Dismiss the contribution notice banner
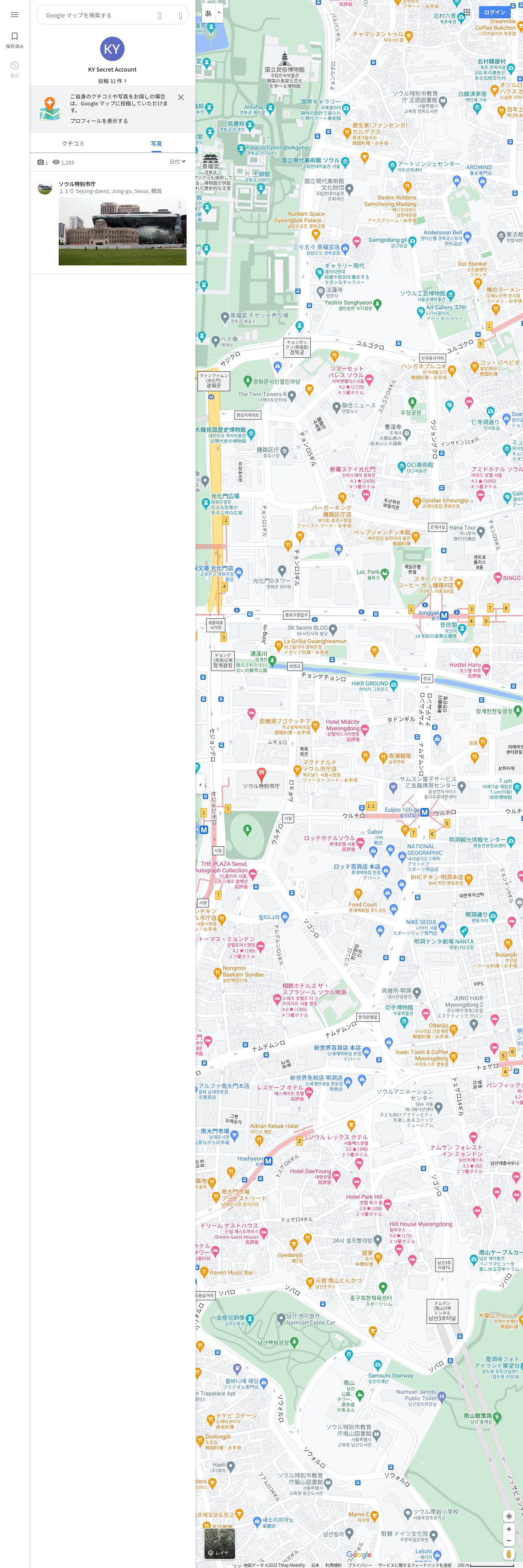523x1568 pixels. pyautogui.click(x=181, y=97)
